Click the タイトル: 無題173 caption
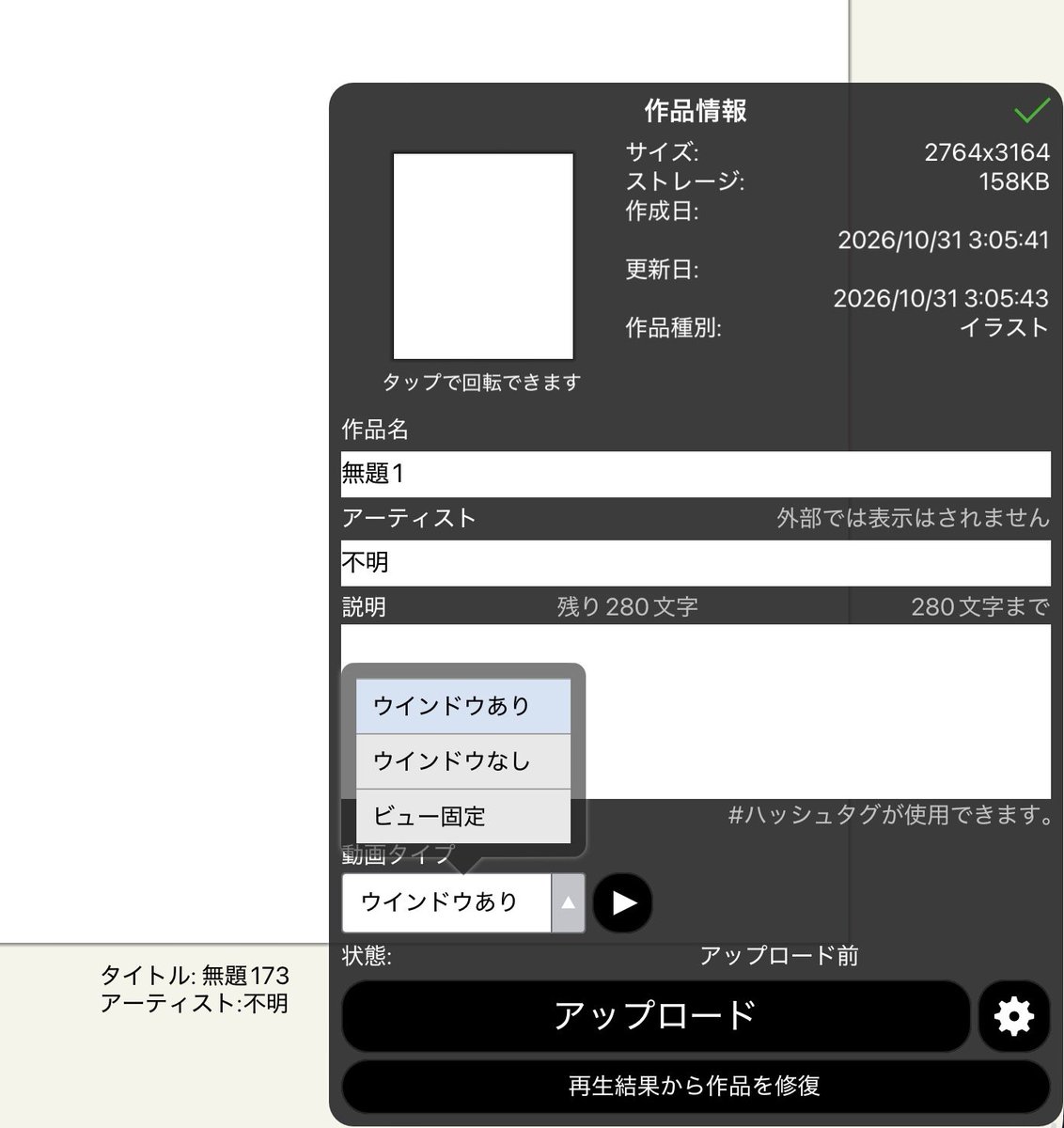 coord(195,976)
